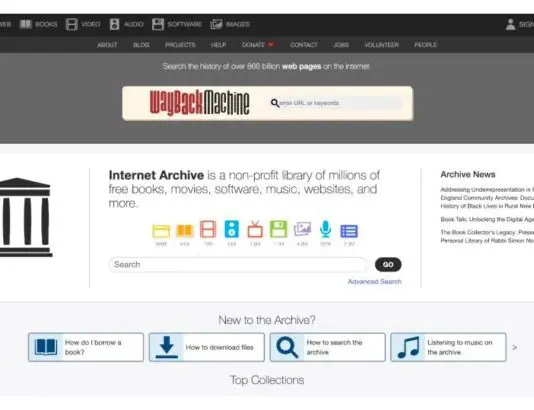Select the orange texts book icon below tagline

click(185, 231)
